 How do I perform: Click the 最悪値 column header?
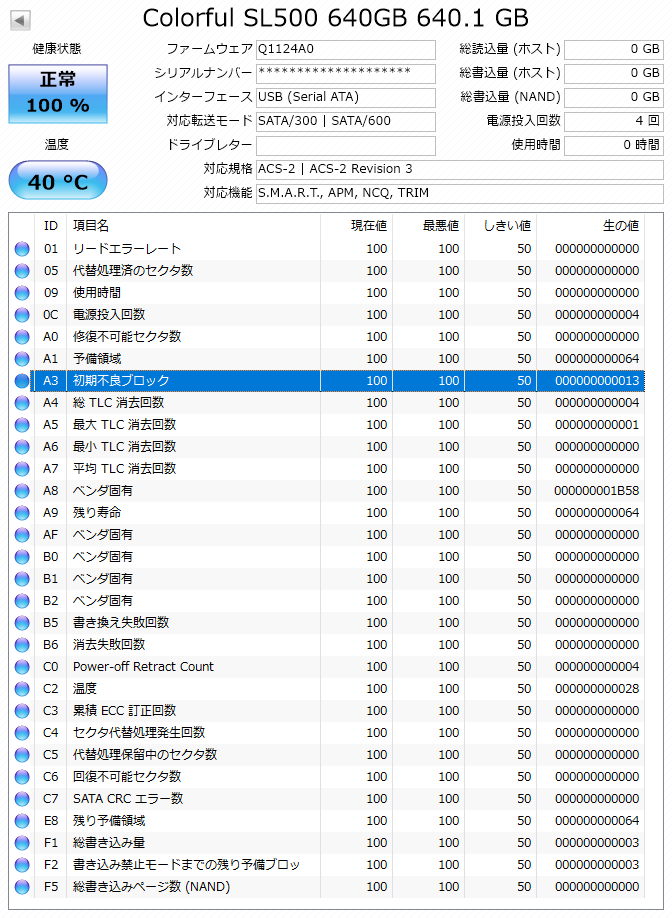428,226
